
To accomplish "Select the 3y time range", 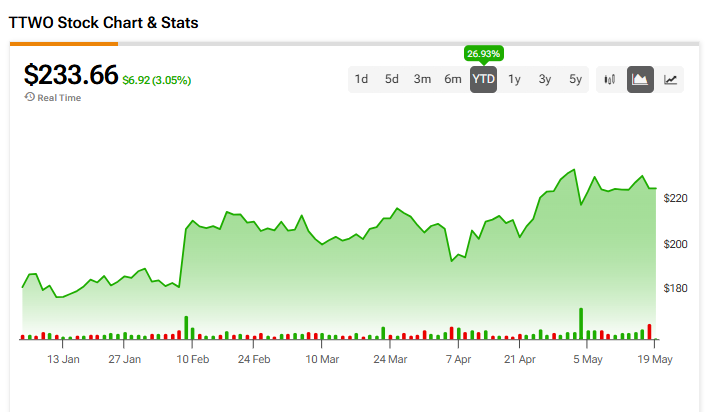I will [x=545, y=79].
